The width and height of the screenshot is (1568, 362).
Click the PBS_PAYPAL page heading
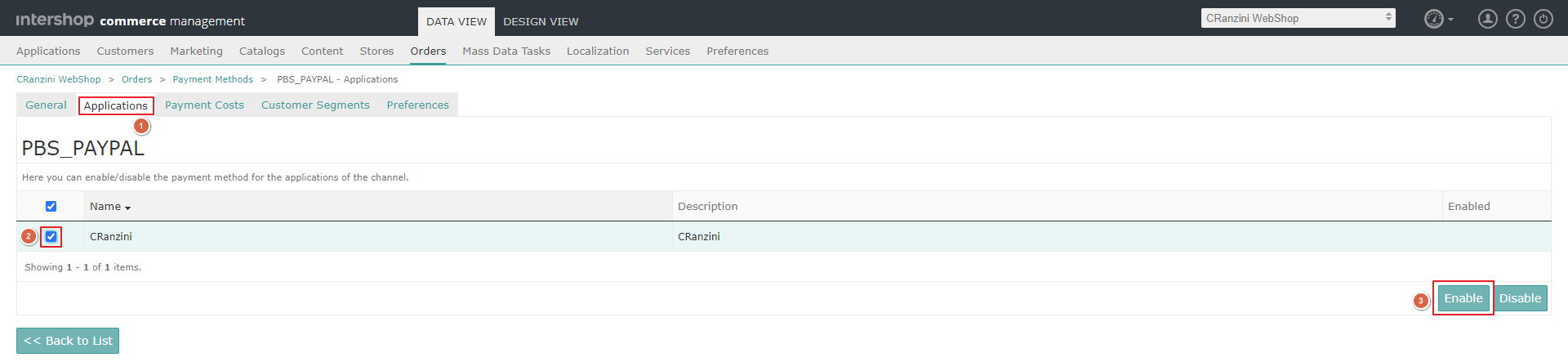tap(82, 148)
